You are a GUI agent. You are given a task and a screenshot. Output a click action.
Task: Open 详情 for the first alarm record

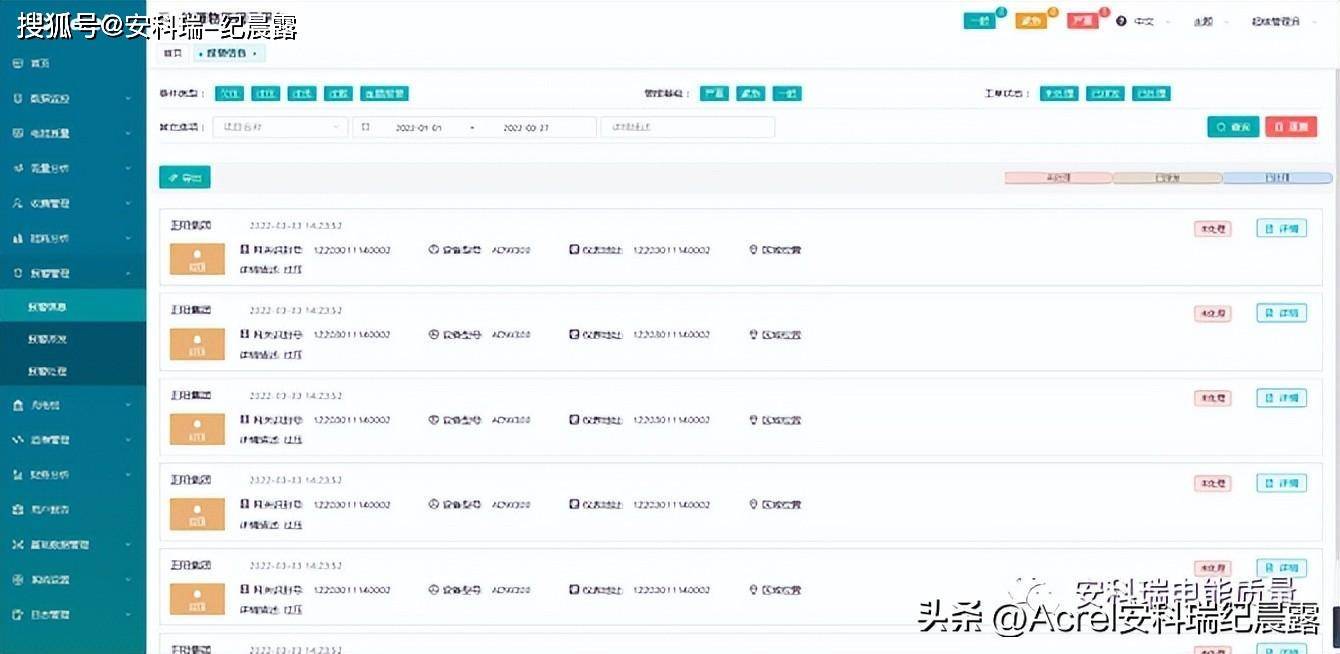point(1282,228)
